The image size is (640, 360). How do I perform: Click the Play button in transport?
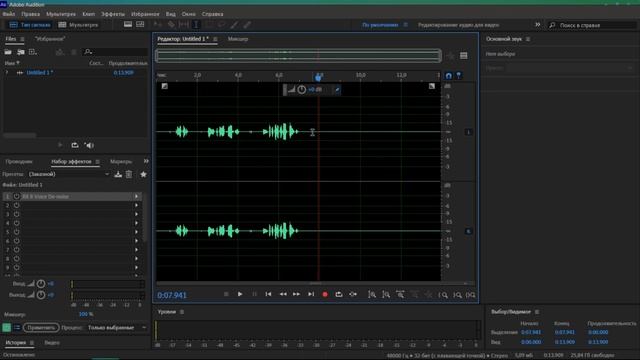click(240, 294)
